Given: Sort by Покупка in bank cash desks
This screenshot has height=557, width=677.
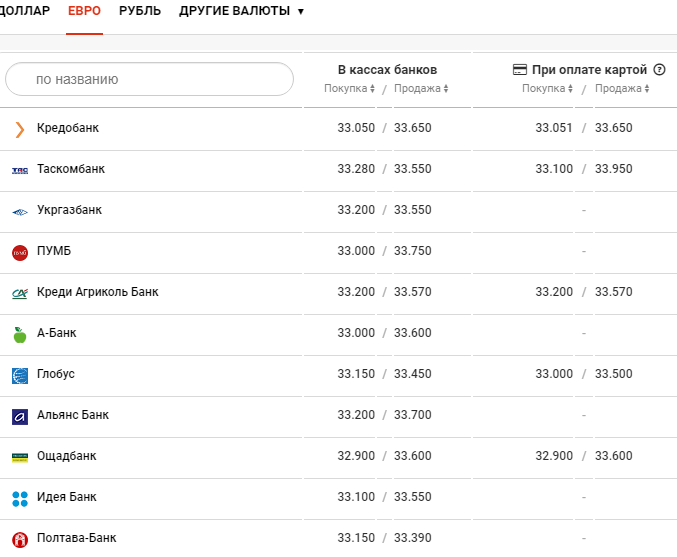Looking at the screenshot, I should [x=349, y=89].
